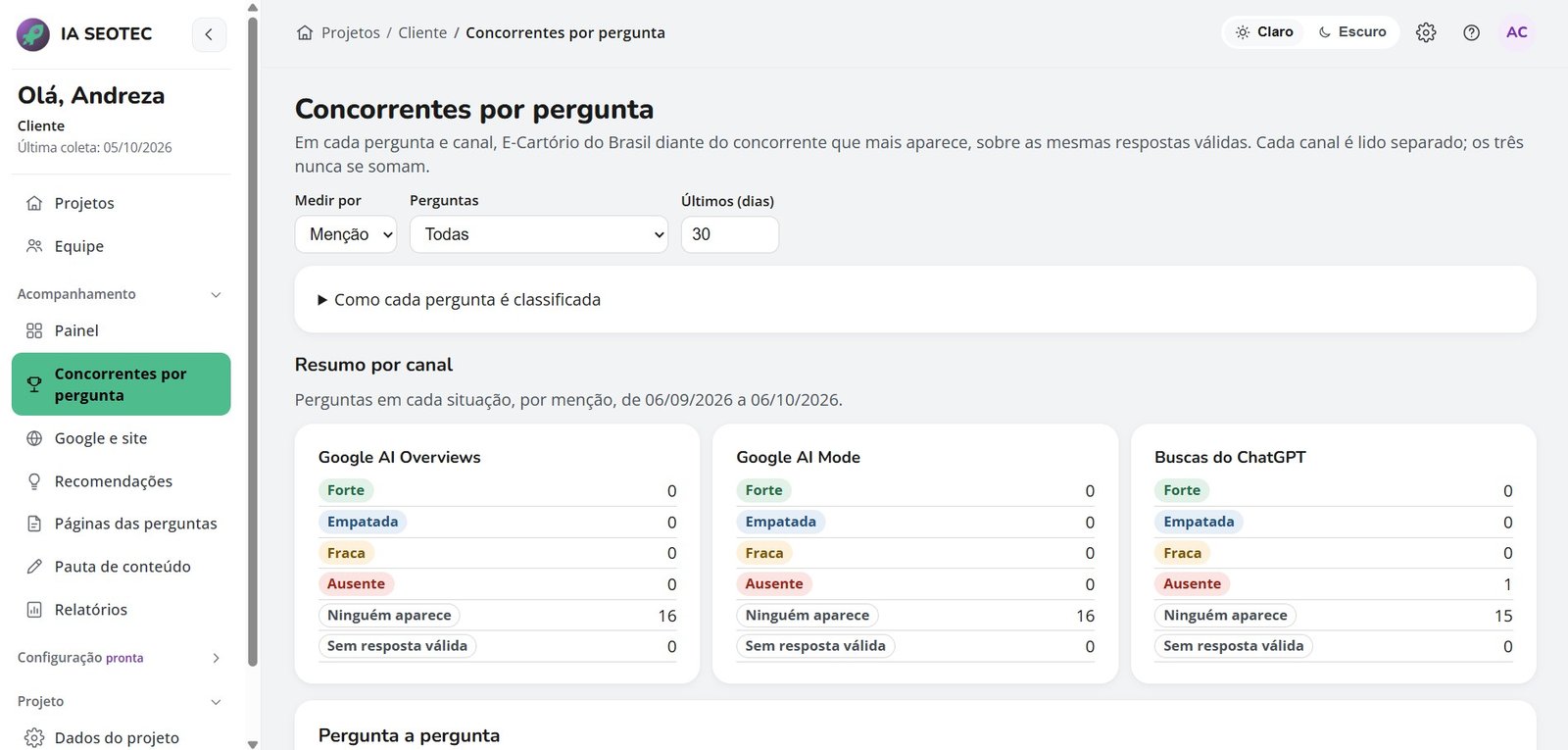The width and height of the screenshot is (1568, 750).
Task: Expand the Configuração sidebar section
Action: pos(121,658)
